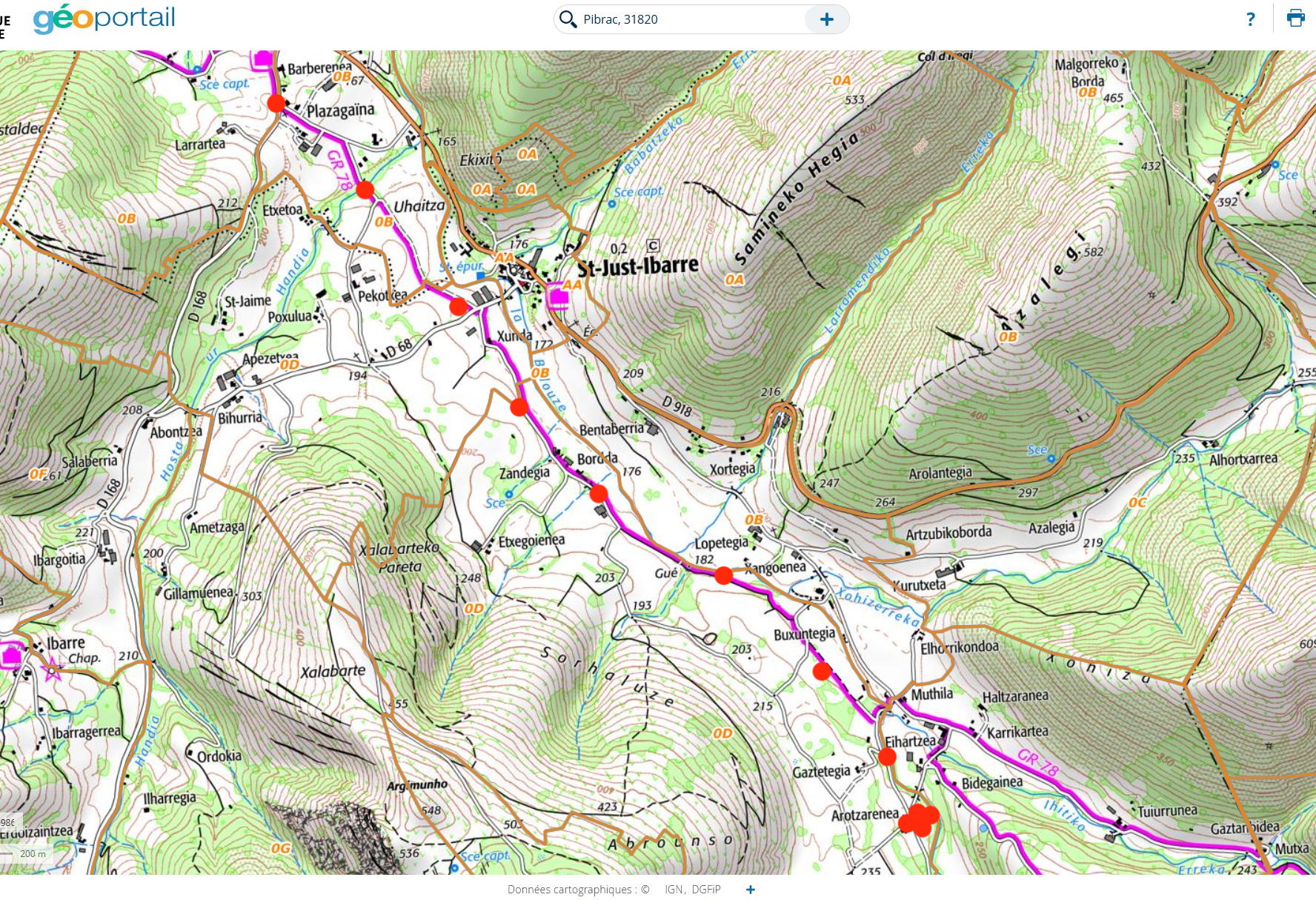The image size is (1316, 900).
Task: Open the DGFiP attribution link
Action: 705,890
